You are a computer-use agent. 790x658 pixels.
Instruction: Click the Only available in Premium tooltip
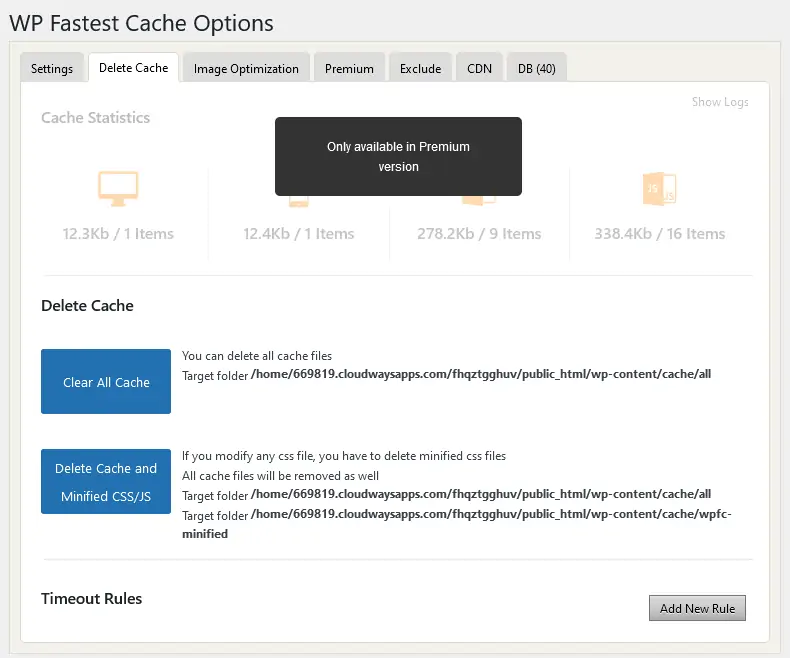pyautogui.click(x=398, y=156)
